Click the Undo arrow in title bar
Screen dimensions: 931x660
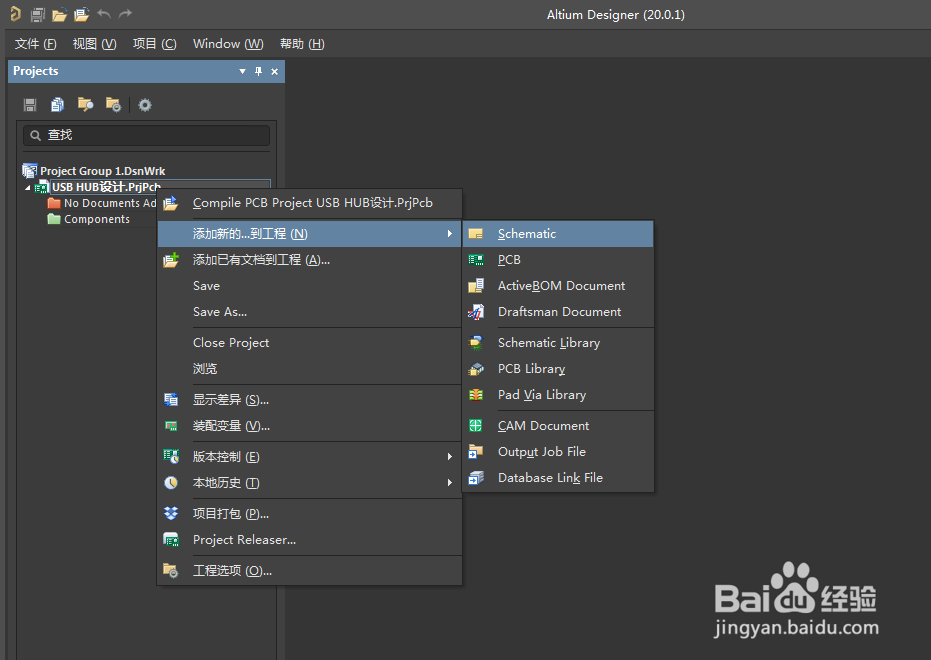click(x=104, y=13)
